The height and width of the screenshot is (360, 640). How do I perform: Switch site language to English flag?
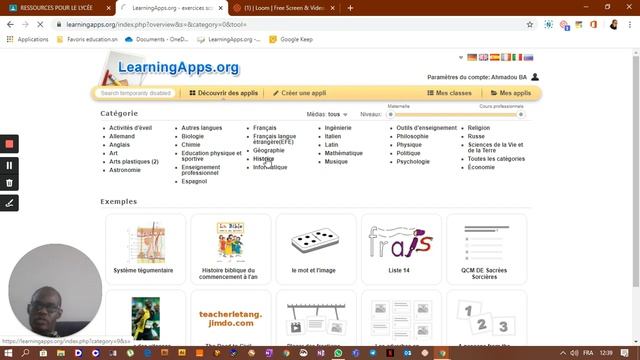483,58
